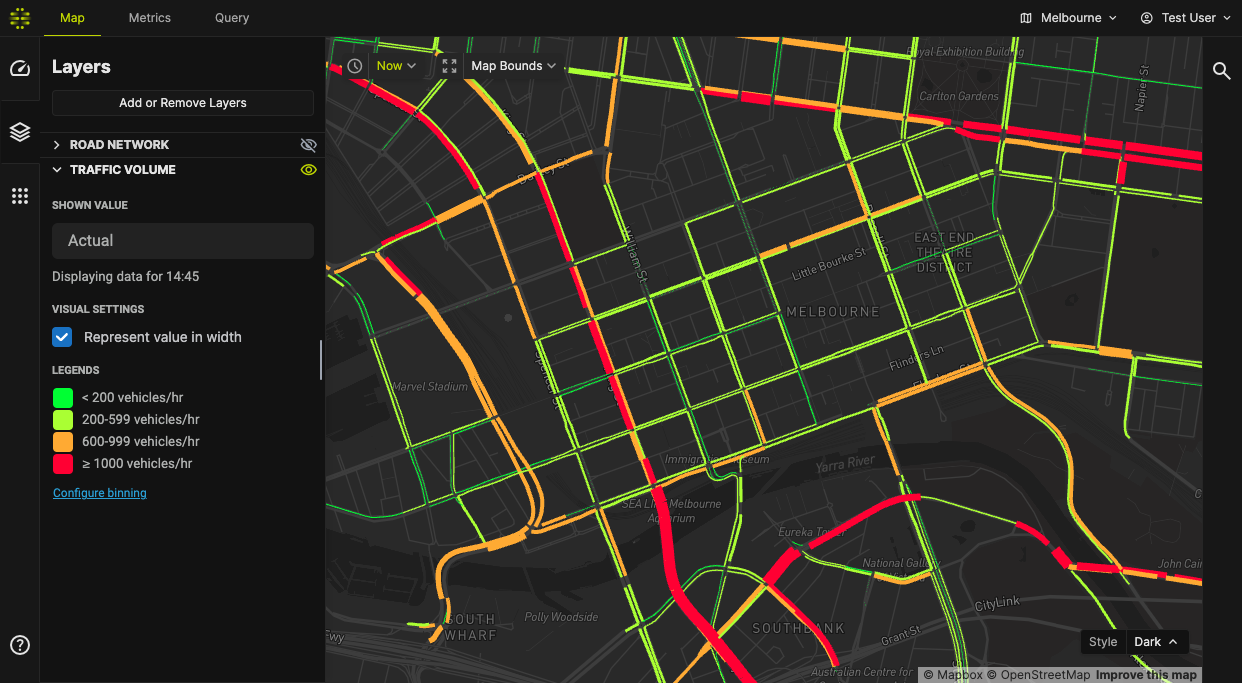Open the dashboard gauge icon in sidebar
Viewport: 1242px width, 683px height.
(20, 68)
